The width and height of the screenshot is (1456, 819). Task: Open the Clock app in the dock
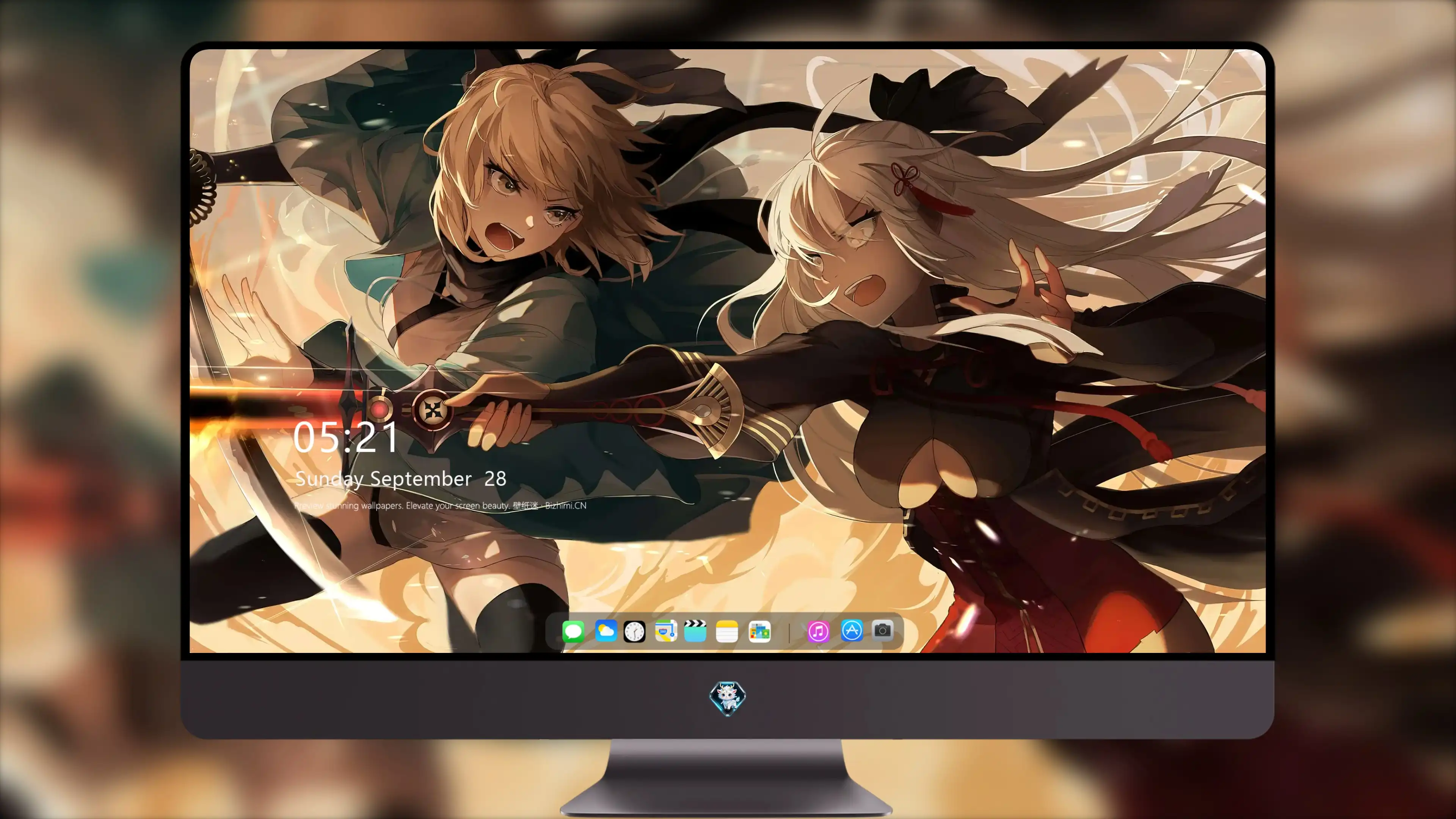634,631
